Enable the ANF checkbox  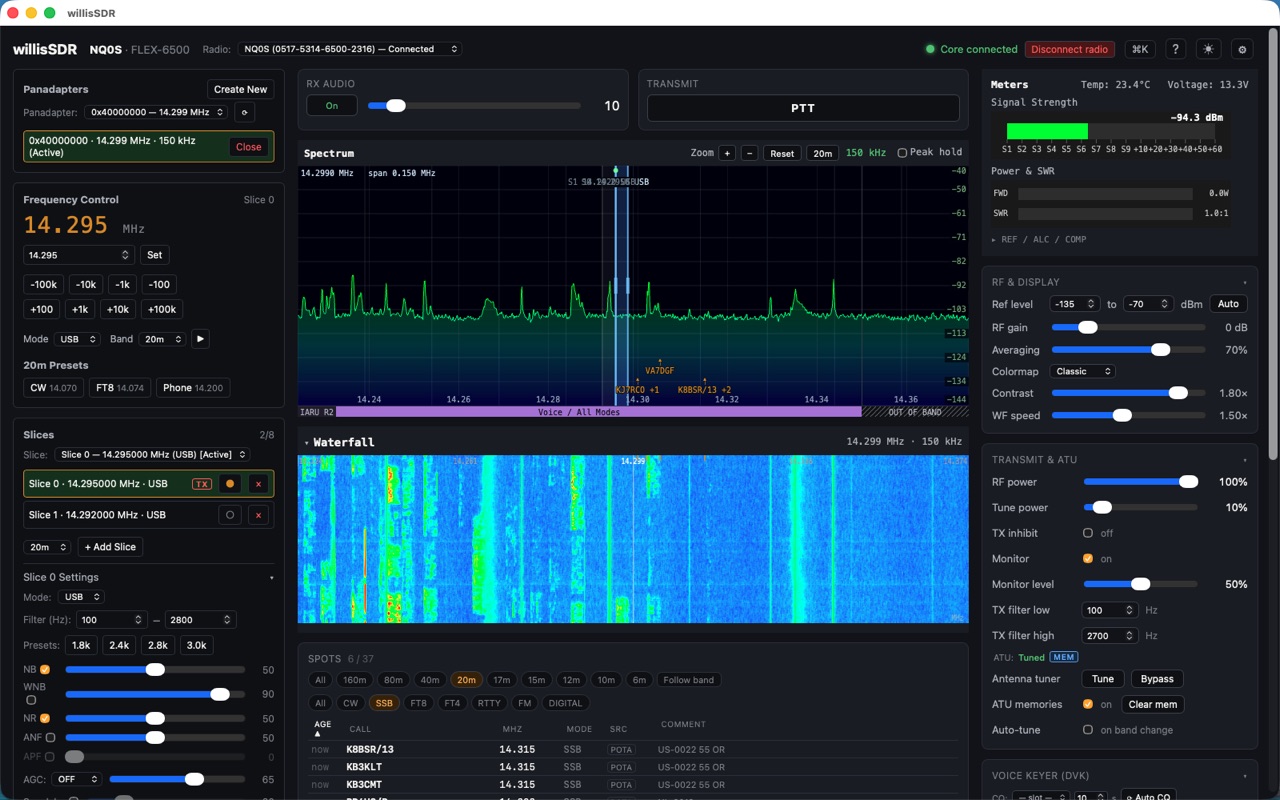(x=51, y=737)
